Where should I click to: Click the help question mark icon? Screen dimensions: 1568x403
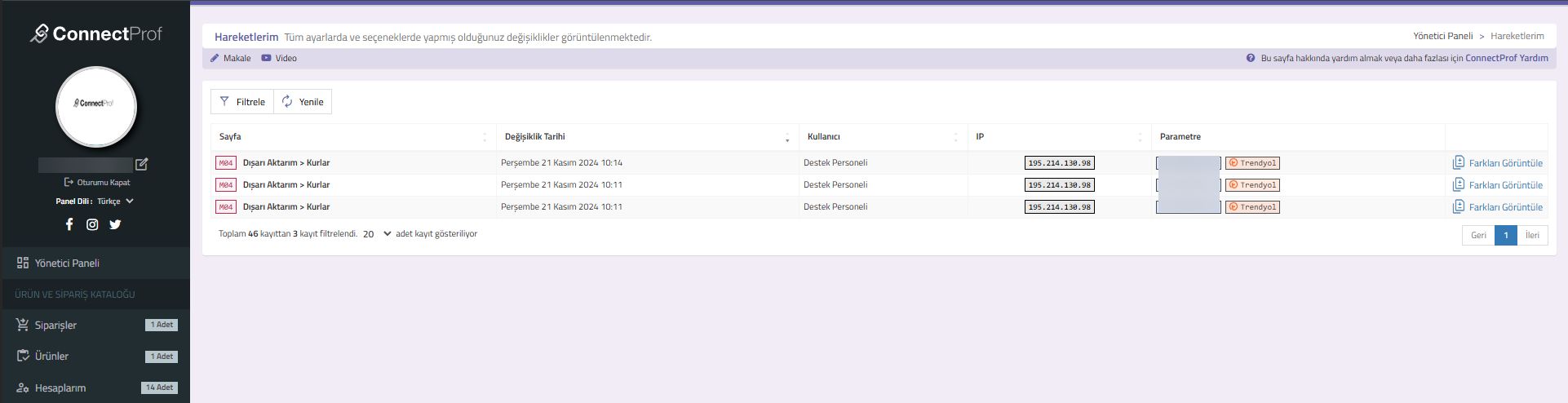[1251, 58]
